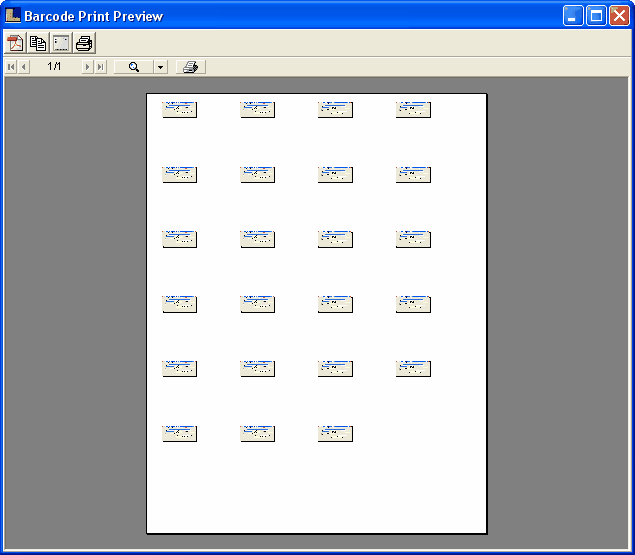The height and width of the screenshot is (555, 635).
Task: Click the large printer icon in top toolbar
Action: coord(84,43)
